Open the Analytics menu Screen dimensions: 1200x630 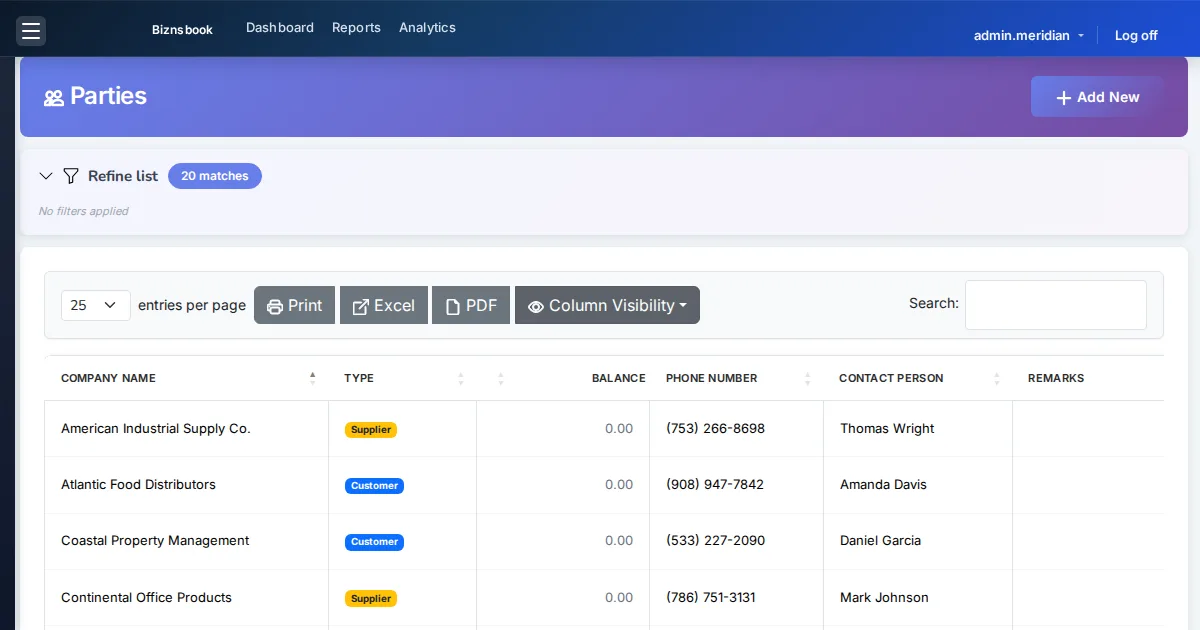(x=427, y=28)
